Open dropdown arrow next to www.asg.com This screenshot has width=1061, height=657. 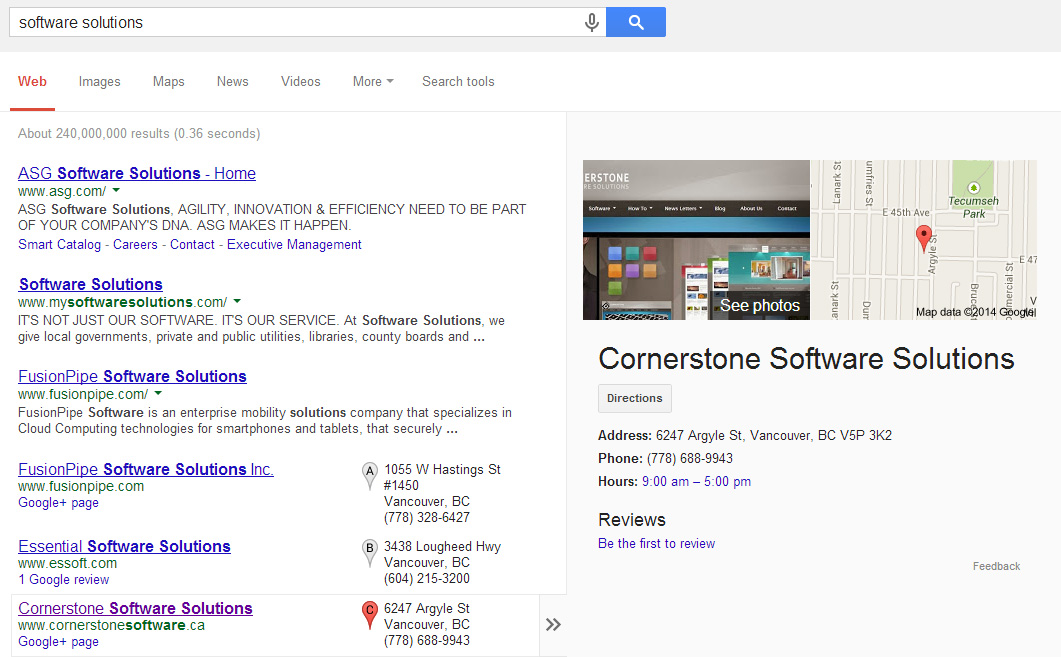(x=116, y=191)
